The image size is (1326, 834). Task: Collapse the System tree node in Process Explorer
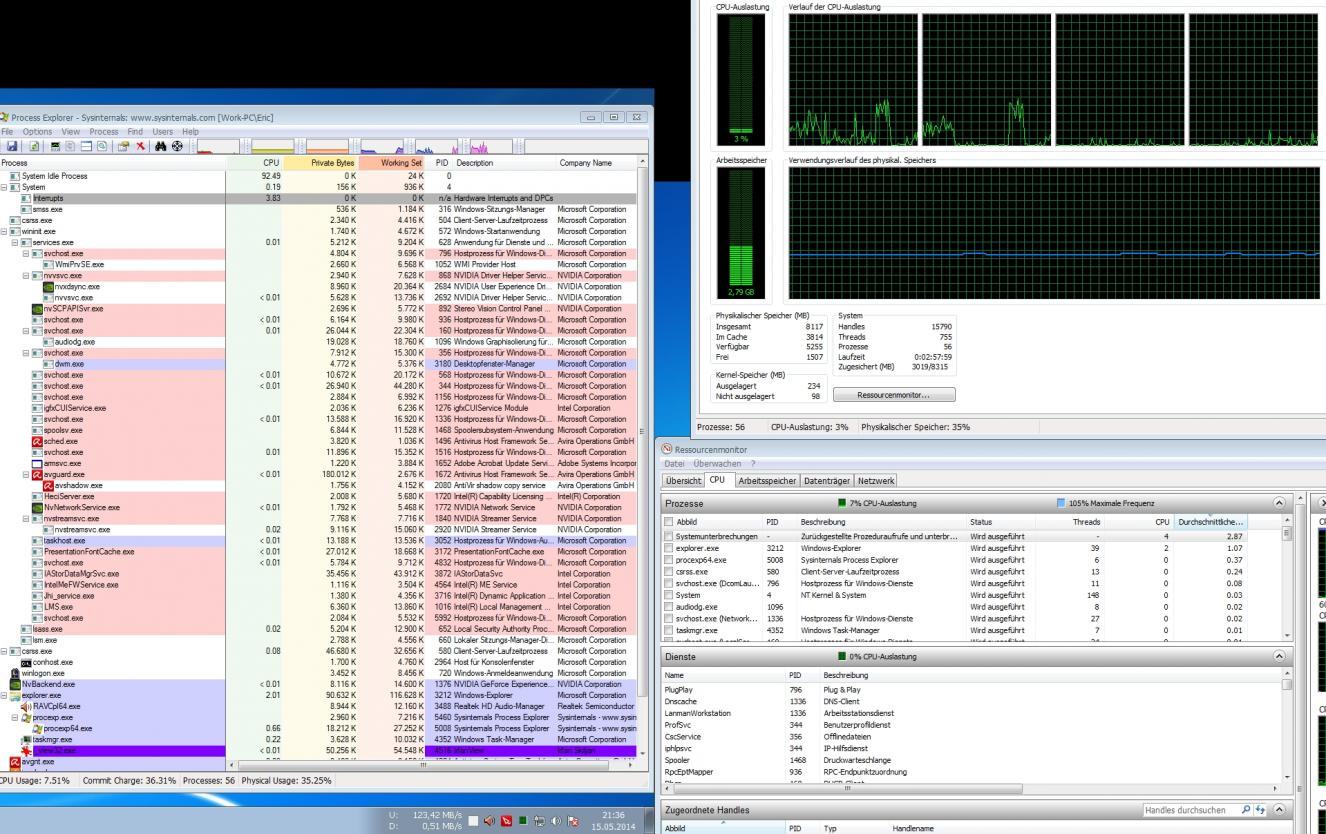click(x=4, y=187)
